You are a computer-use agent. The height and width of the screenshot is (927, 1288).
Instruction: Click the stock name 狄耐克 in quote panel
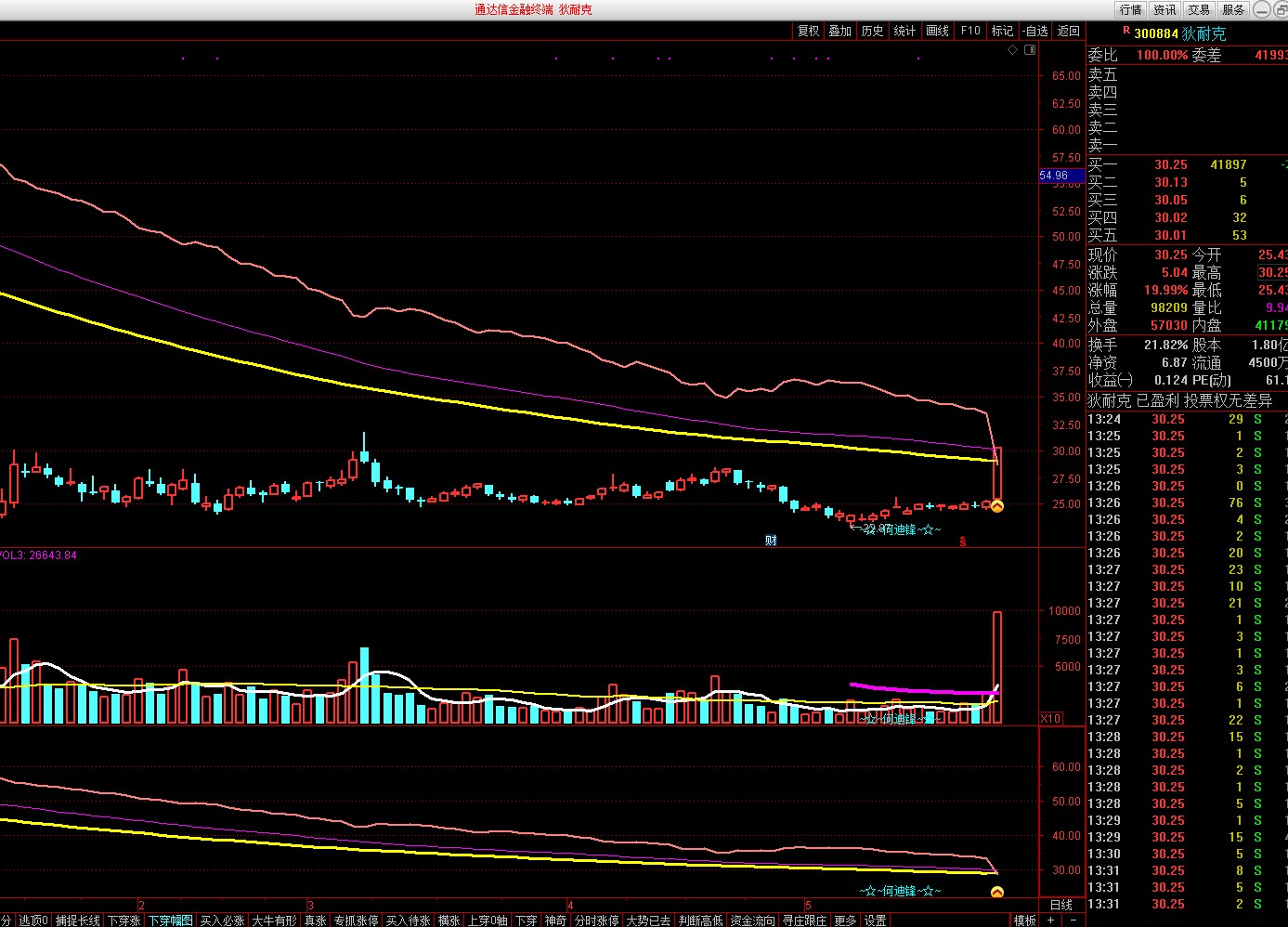click(1204, 33)
